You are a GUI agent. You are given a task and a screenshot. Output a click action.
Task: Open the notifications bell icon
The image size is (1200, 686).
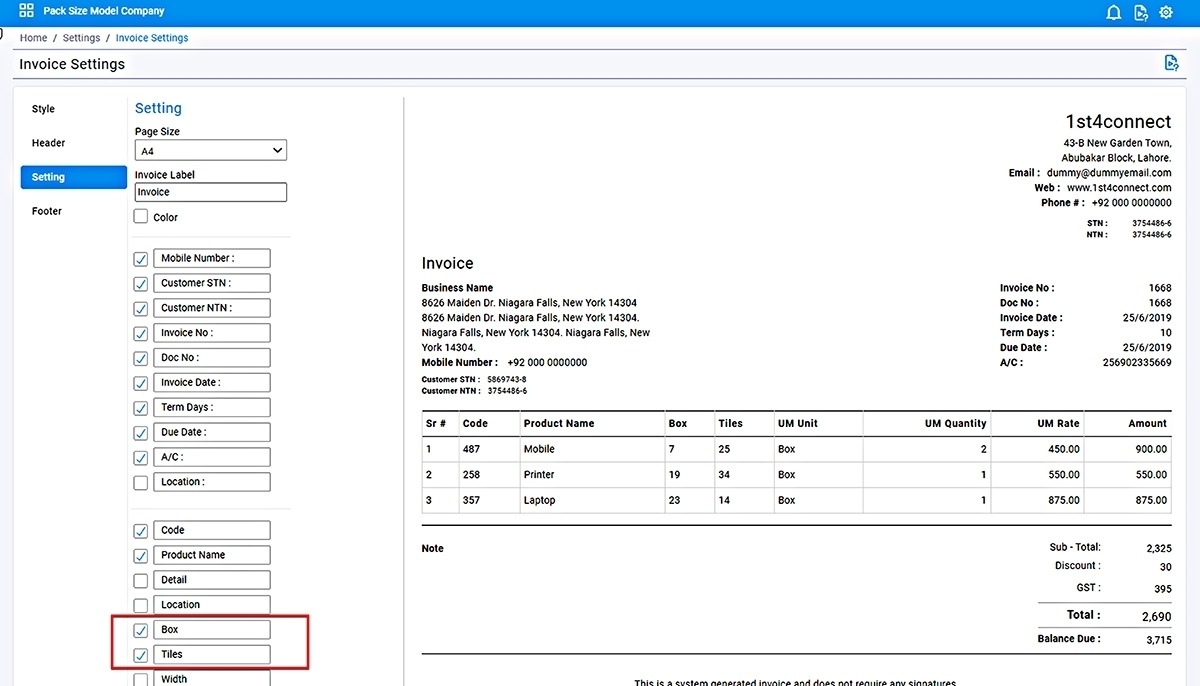(x=1114, y=12)
